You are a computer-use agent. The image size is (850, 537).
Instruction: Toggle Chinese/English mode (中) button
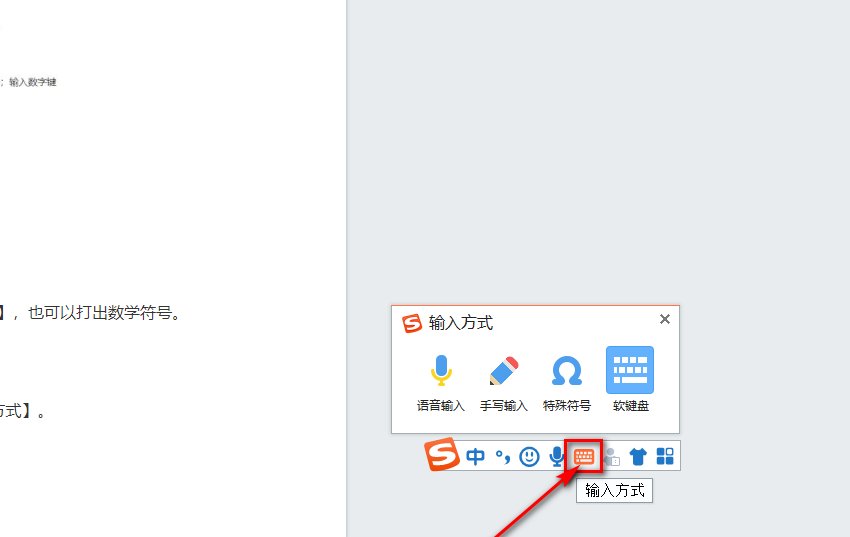475,456
